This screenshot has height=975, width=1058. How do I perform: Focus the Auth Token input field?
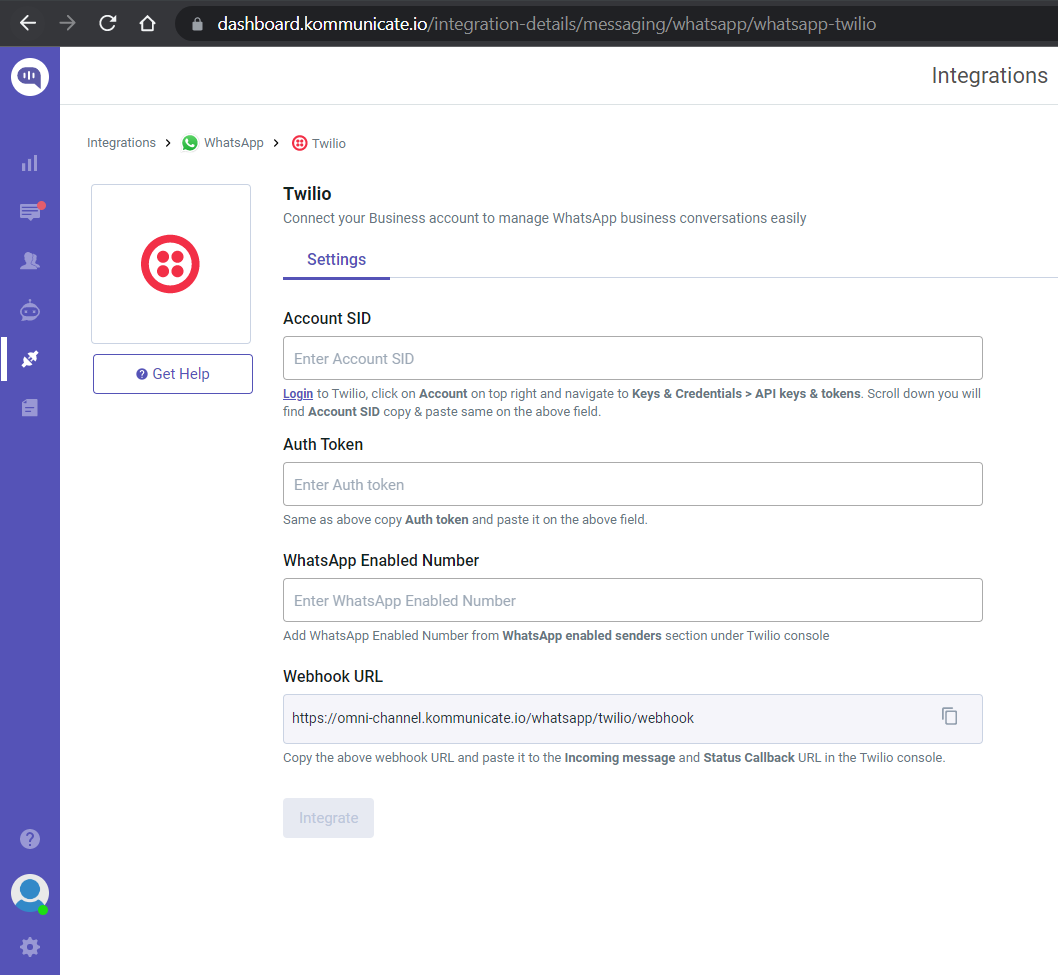pos(633,484)
